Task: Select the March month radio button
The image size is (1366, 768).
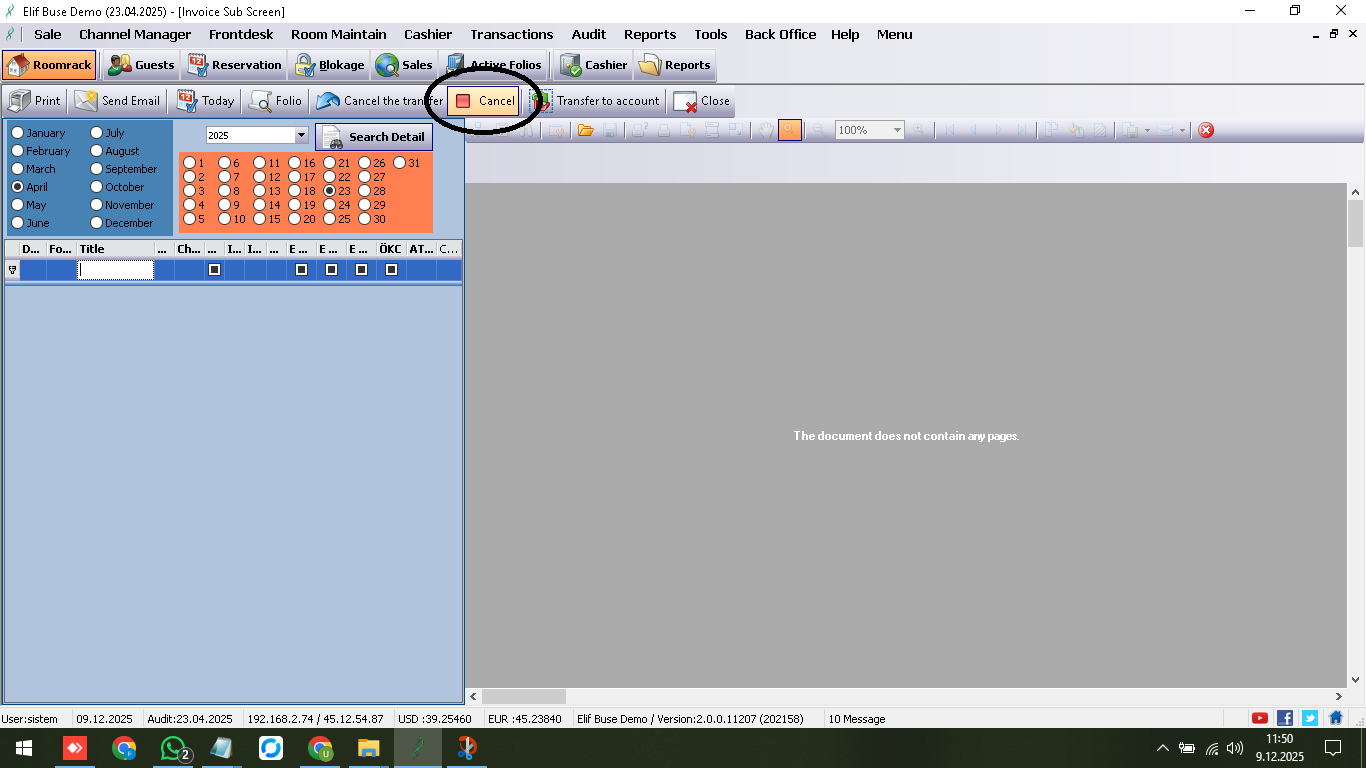Action: coord(18,169)
